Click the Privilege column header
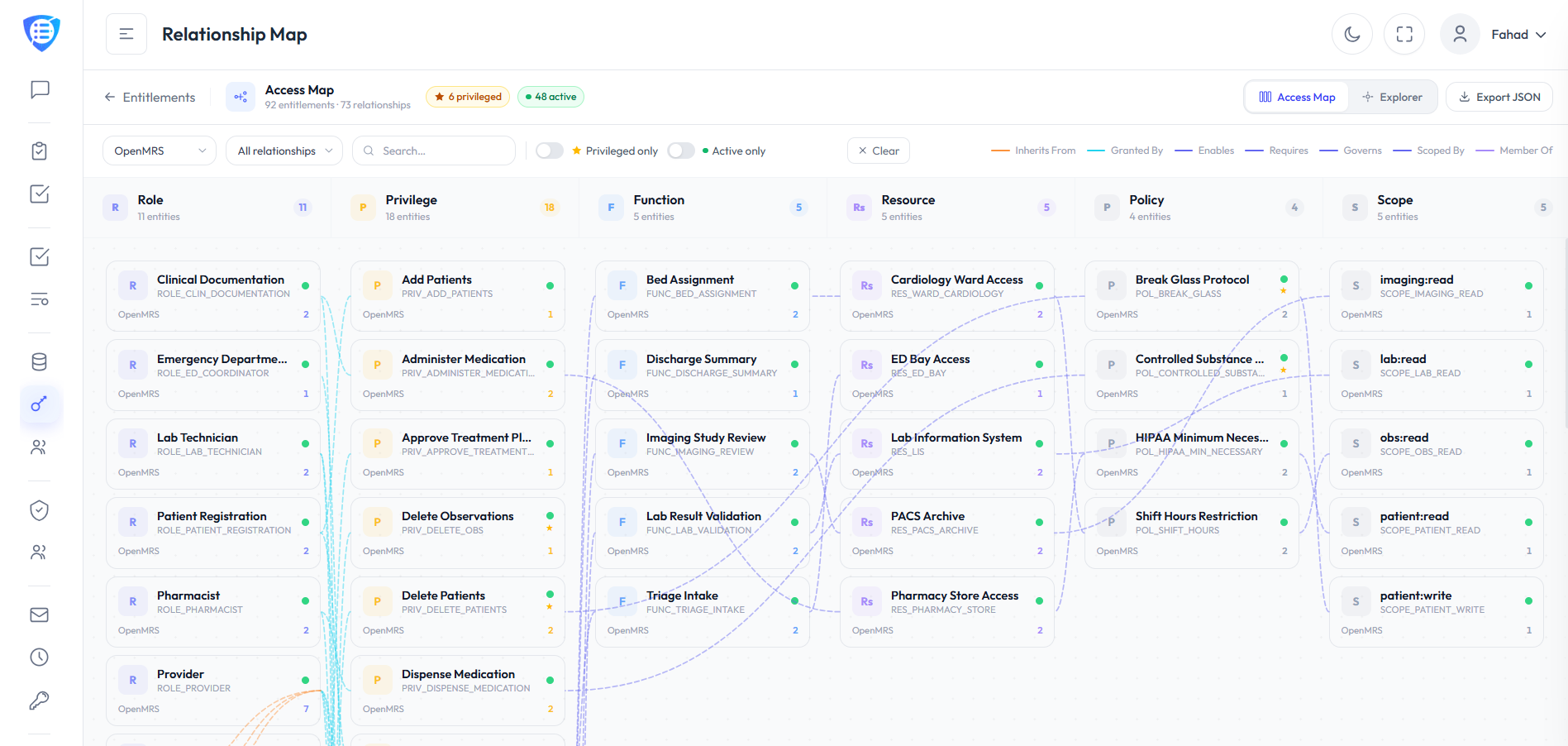Image resolution: width=1568 pixels, height=746 pixels. pyautogui.click(x=455, y=208)
